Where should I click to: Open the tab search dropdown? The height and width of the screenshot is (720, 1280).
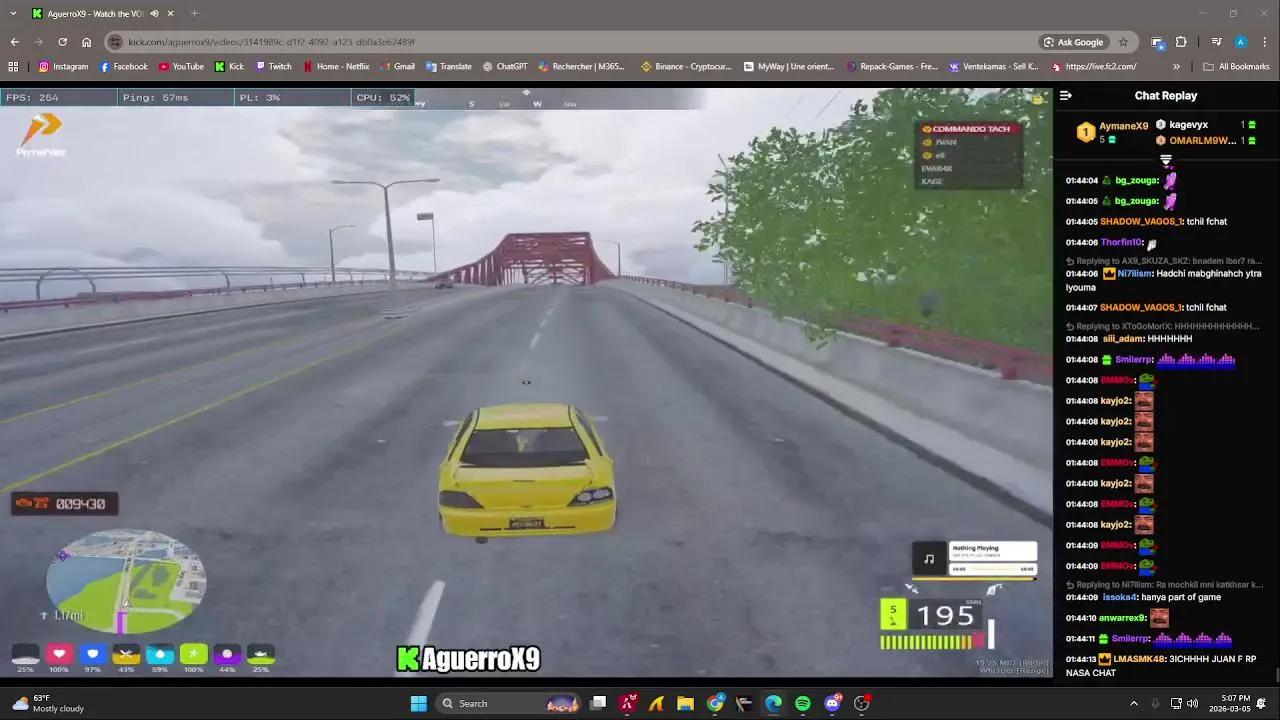(x=13, y=14)
